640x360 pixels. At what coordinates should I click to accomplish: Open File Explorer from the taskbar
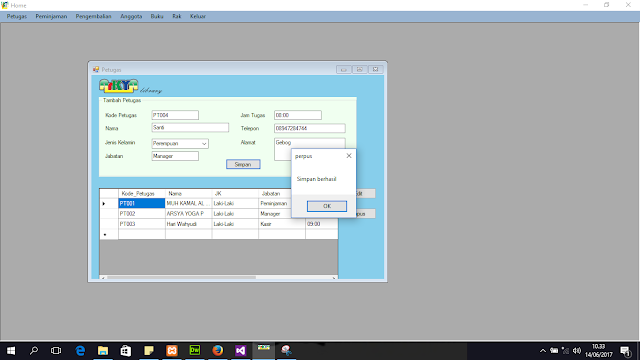pyautogui.click(x=103, y=351)
